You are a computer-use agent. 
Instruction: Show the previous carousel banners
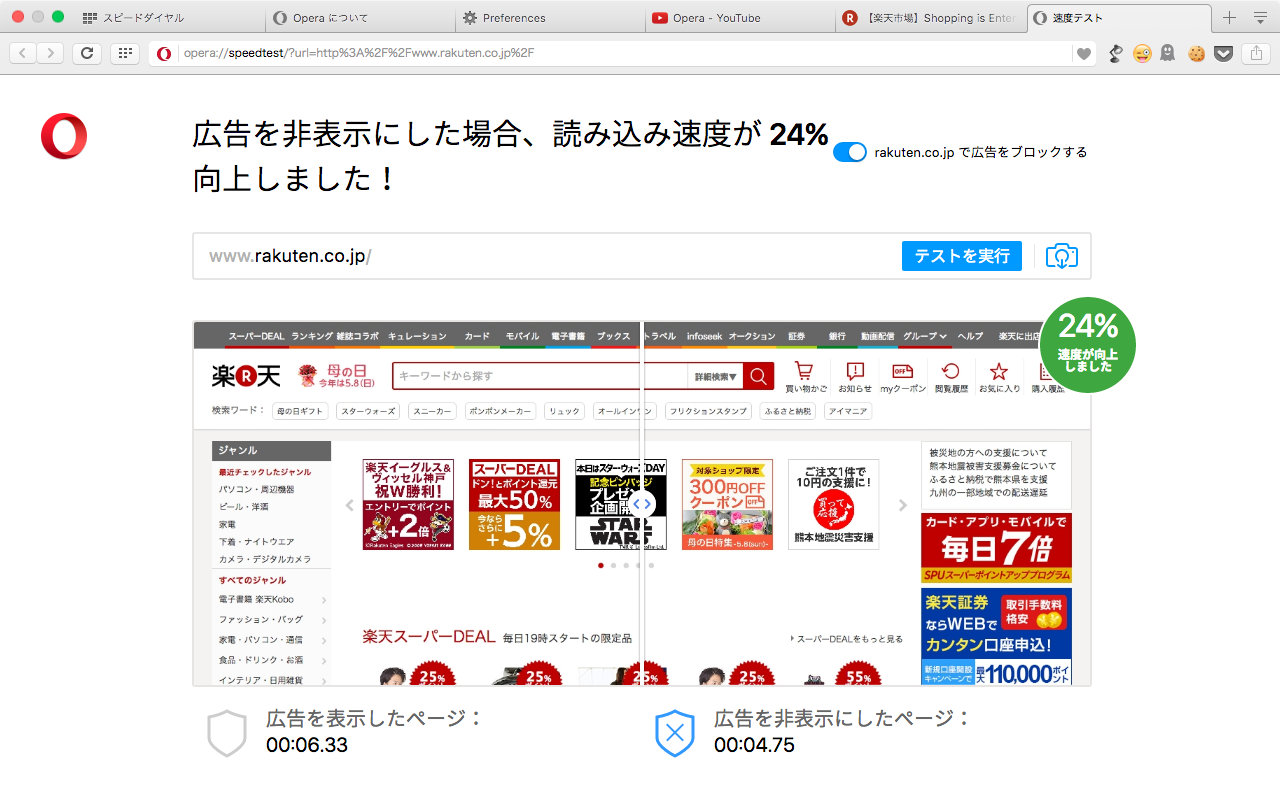click(x=350, y=505)
